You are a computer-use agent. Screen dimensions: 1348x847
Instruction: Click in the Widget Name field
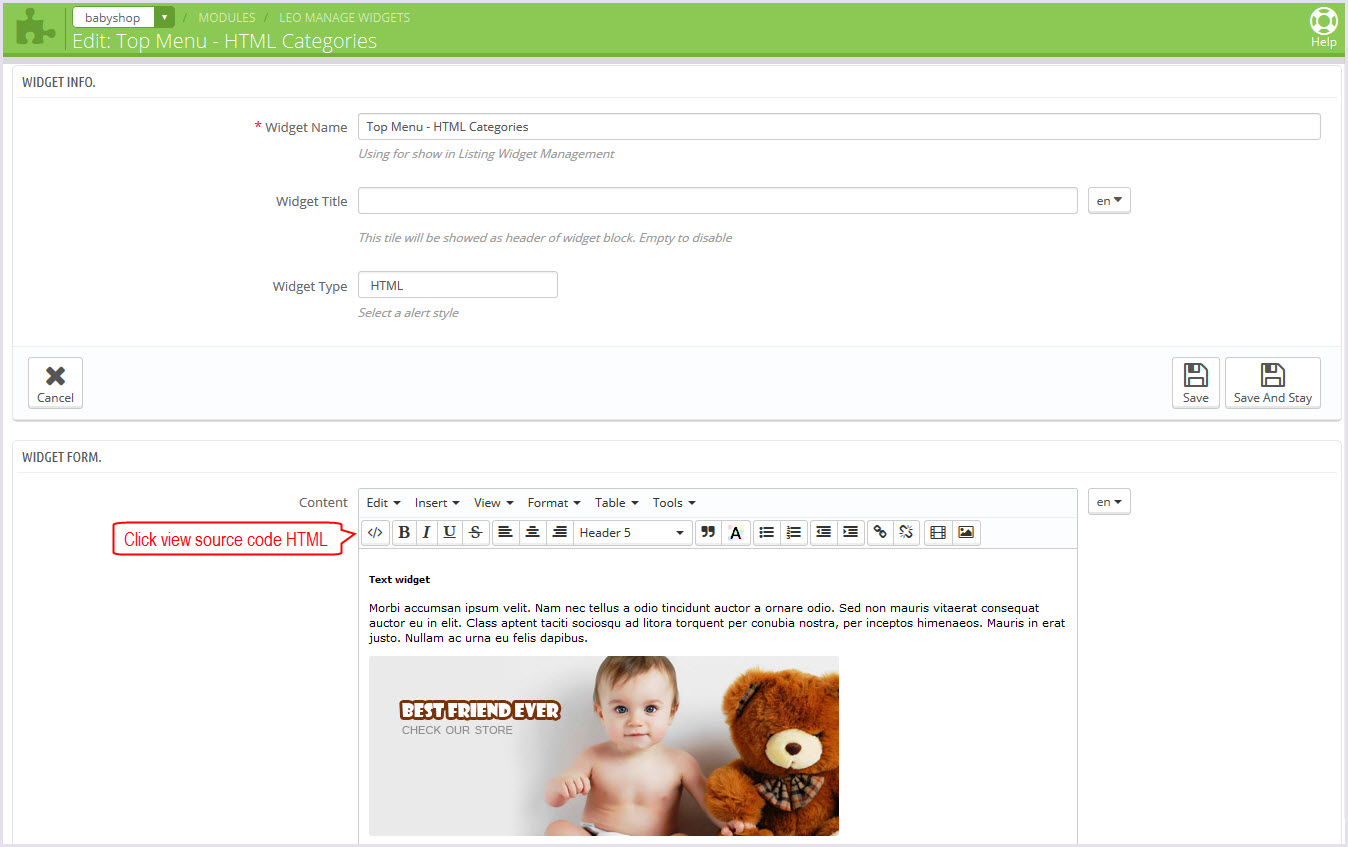click(x=839, y=127)
